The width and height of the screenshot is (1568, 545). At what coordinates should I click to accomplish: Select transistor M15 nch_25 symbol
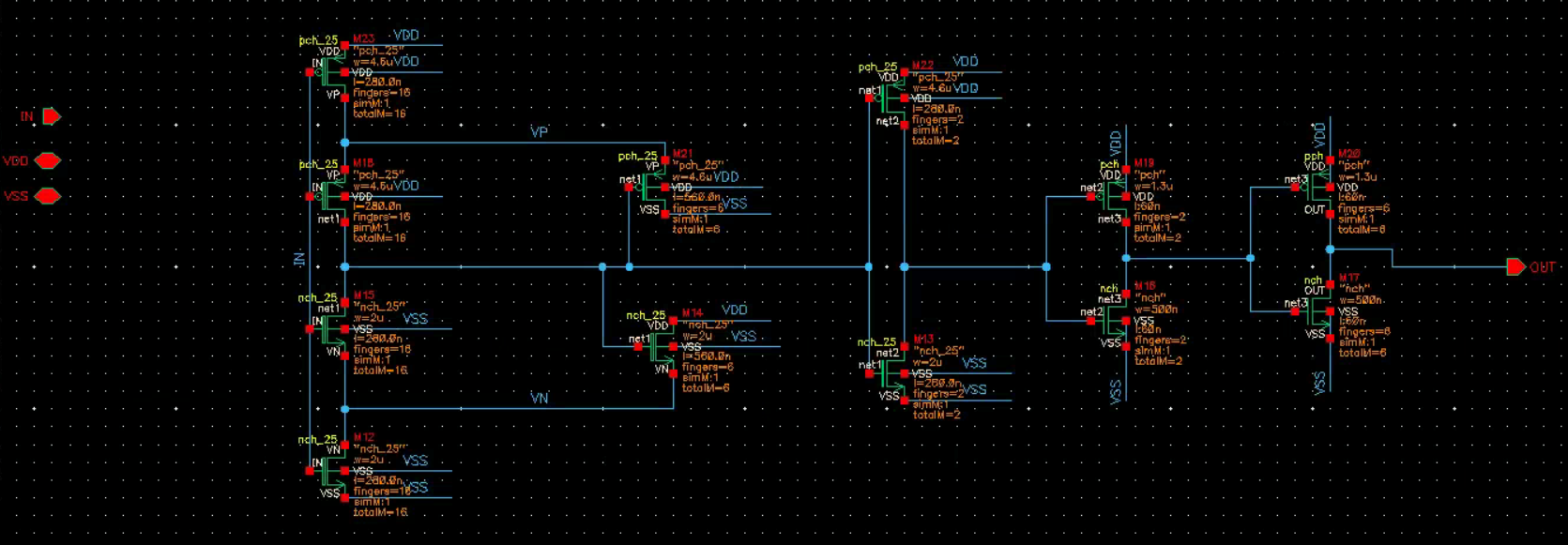tap(330, 329)
